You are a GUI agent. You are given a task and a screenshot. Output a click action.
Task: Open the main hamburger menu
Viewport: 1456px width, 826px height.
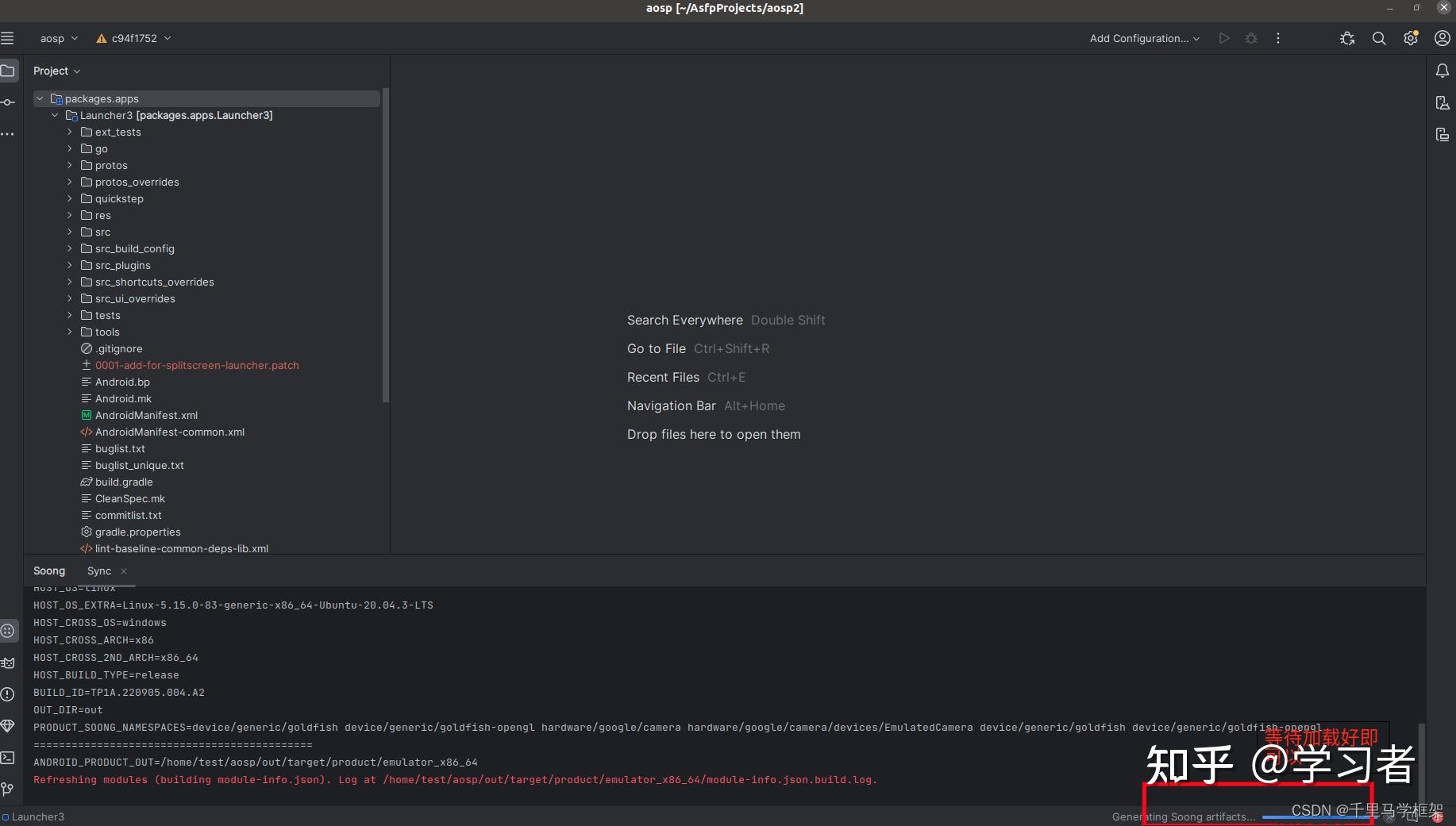(8, 37)
